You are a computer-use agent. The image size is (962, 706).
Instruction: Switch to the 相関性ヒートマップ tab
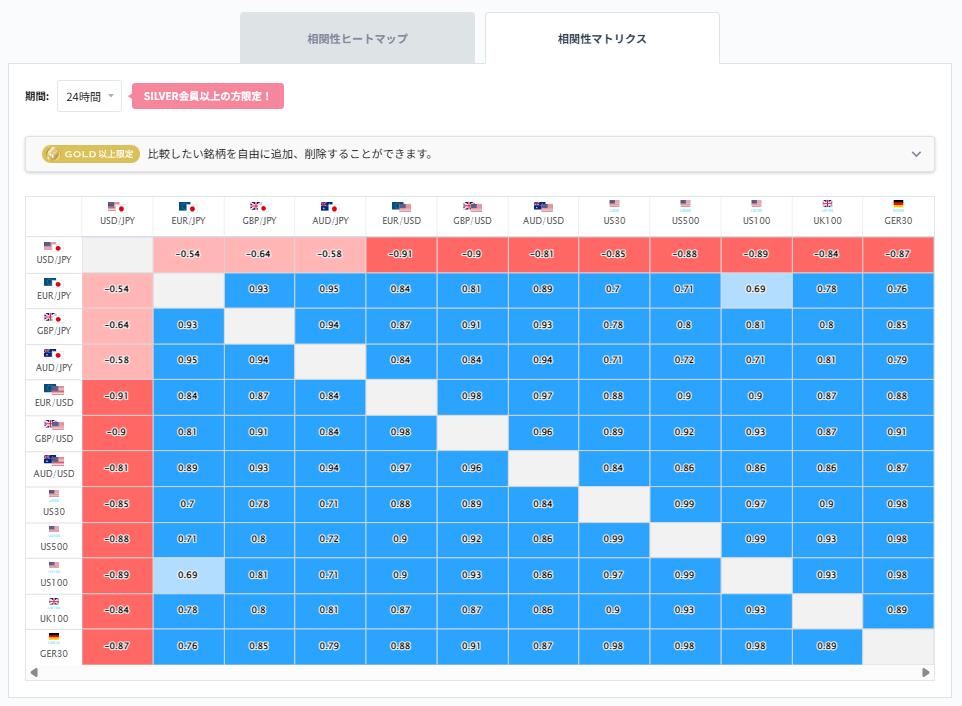[357, 38]
